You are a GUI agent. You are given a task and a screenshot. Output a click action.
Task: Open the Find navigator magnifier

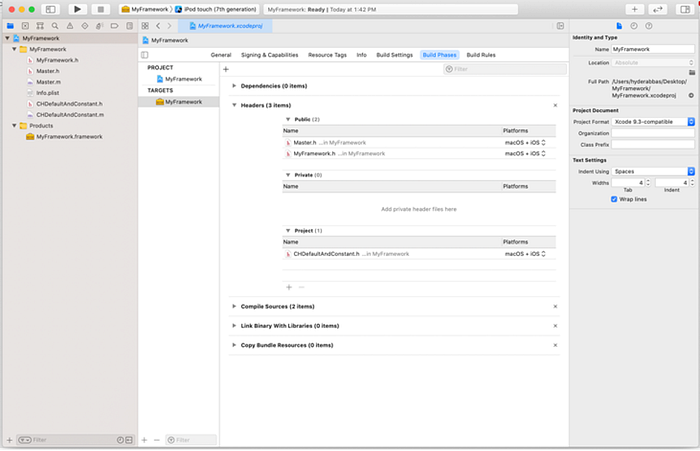tap(55, 26)
